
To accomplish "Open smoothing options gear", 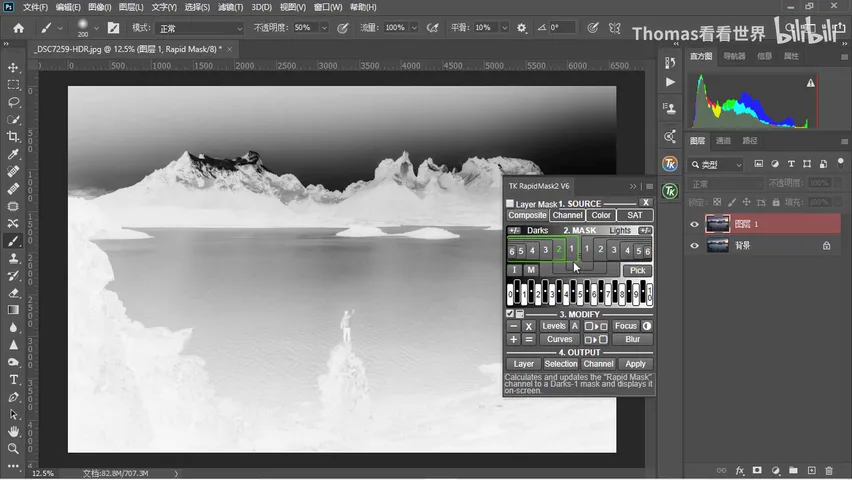I will (522, 28).
